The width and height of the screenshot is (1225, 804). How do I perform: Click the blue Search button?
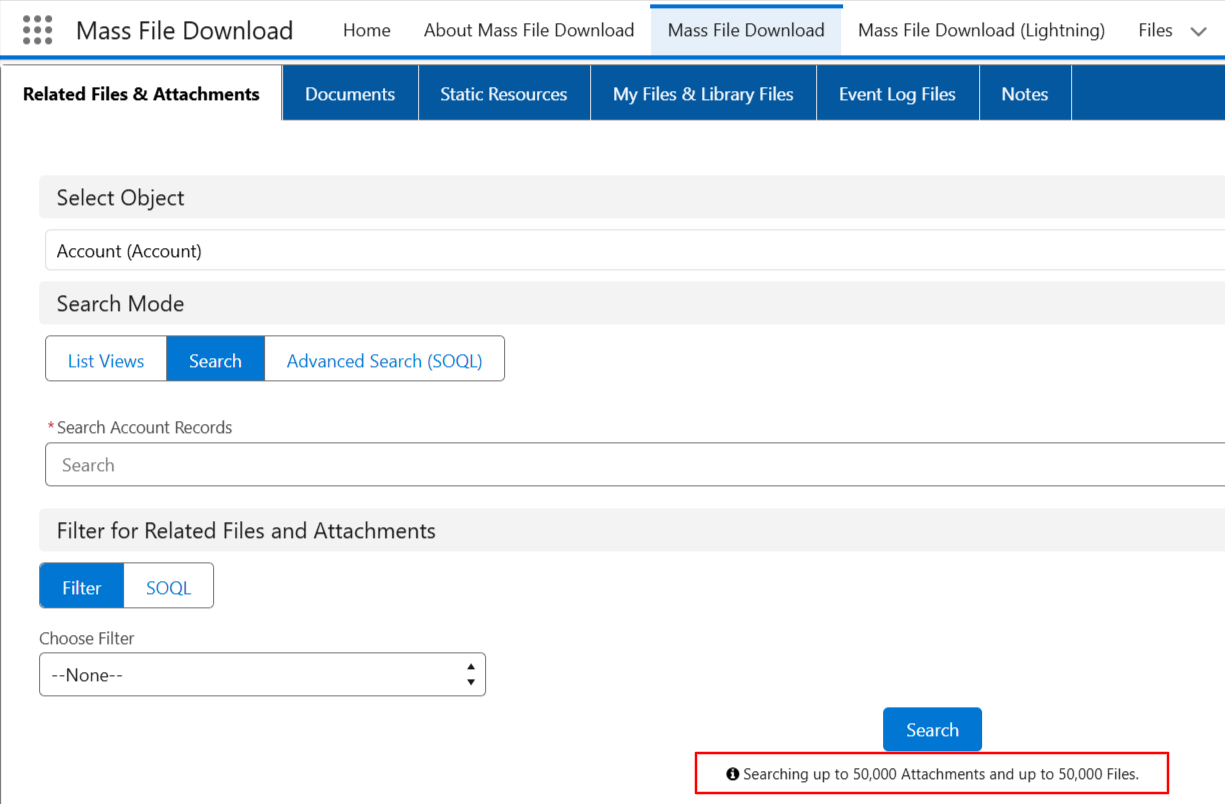click(932, 730)
